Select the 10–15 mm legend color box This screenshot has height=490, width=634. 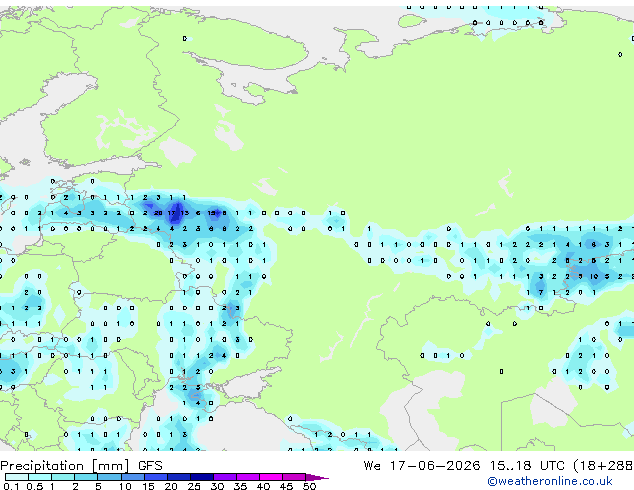133,477
